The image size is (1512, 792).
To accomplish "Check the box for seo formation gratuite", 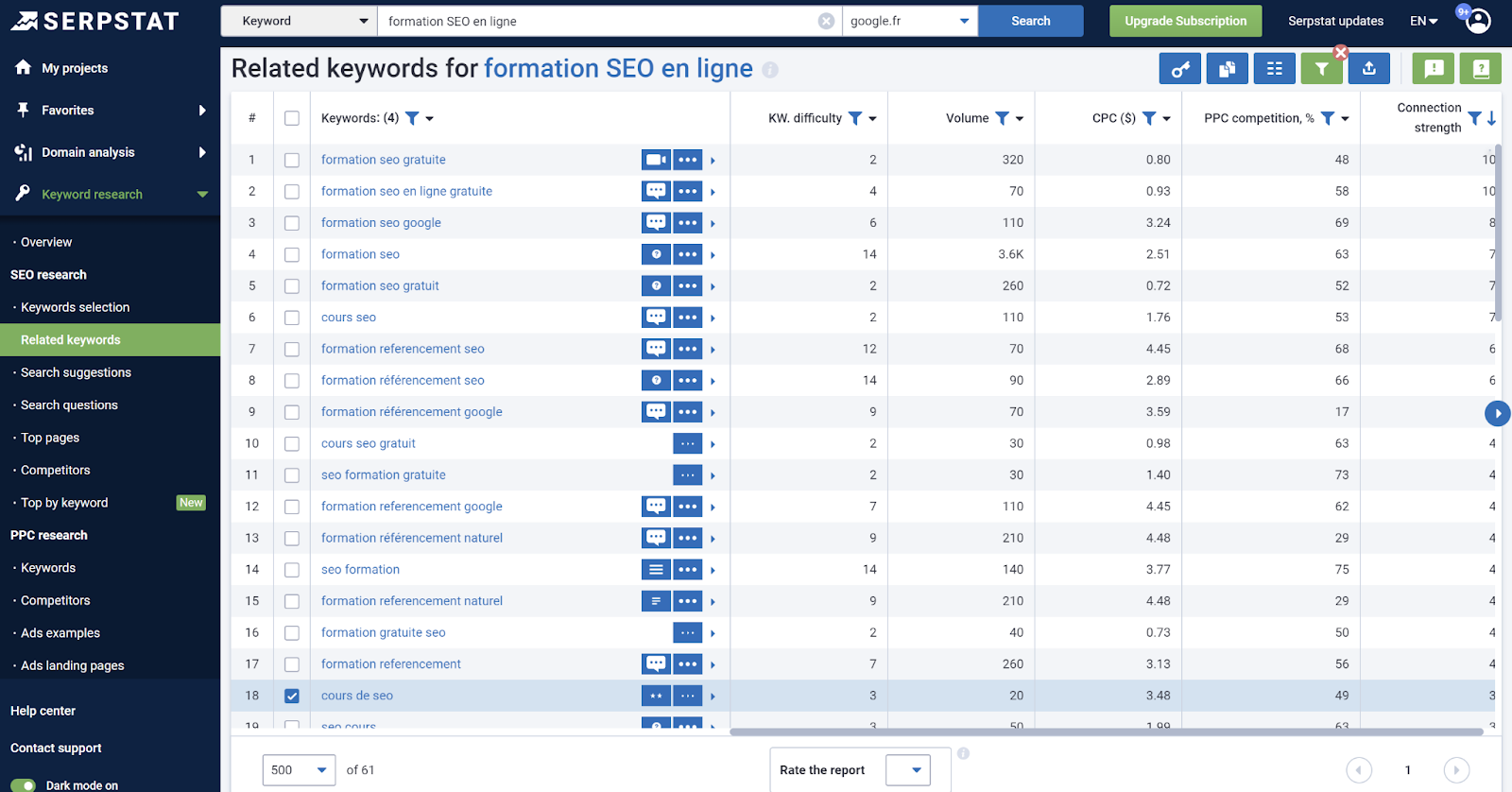I will pyautogui.click(x=292, y=475).
